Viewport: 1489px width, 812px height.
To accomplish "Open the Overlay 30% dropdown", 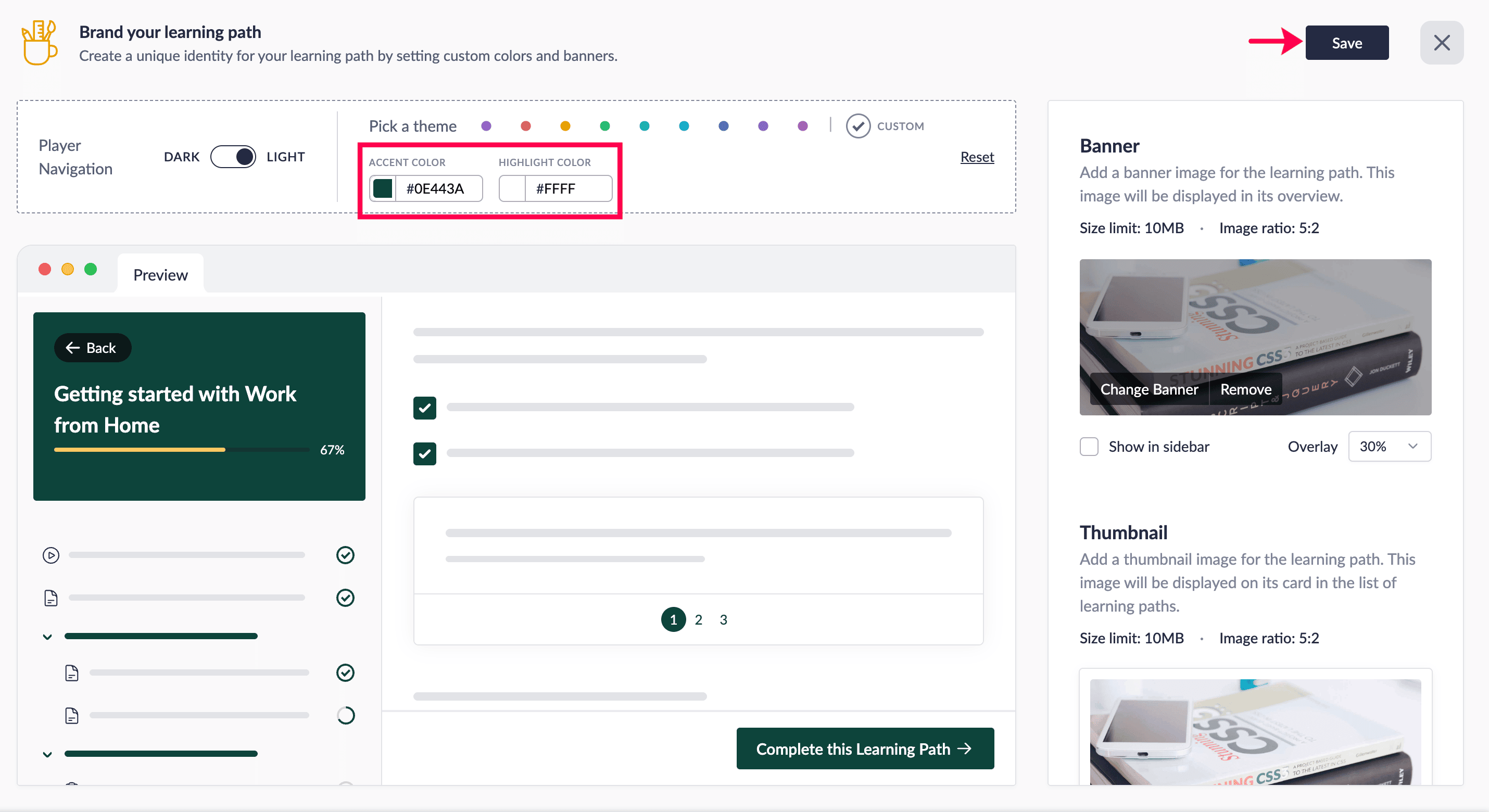I will coord(1389,447).
